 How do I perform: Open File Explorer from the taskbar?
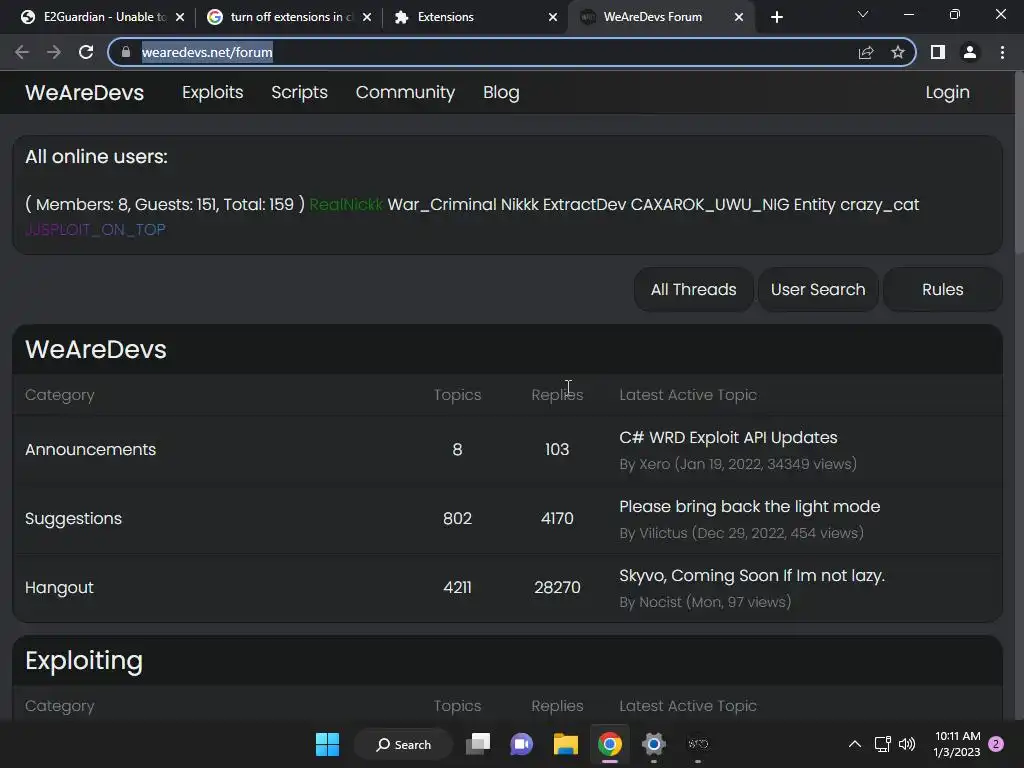tap(566, 744)
